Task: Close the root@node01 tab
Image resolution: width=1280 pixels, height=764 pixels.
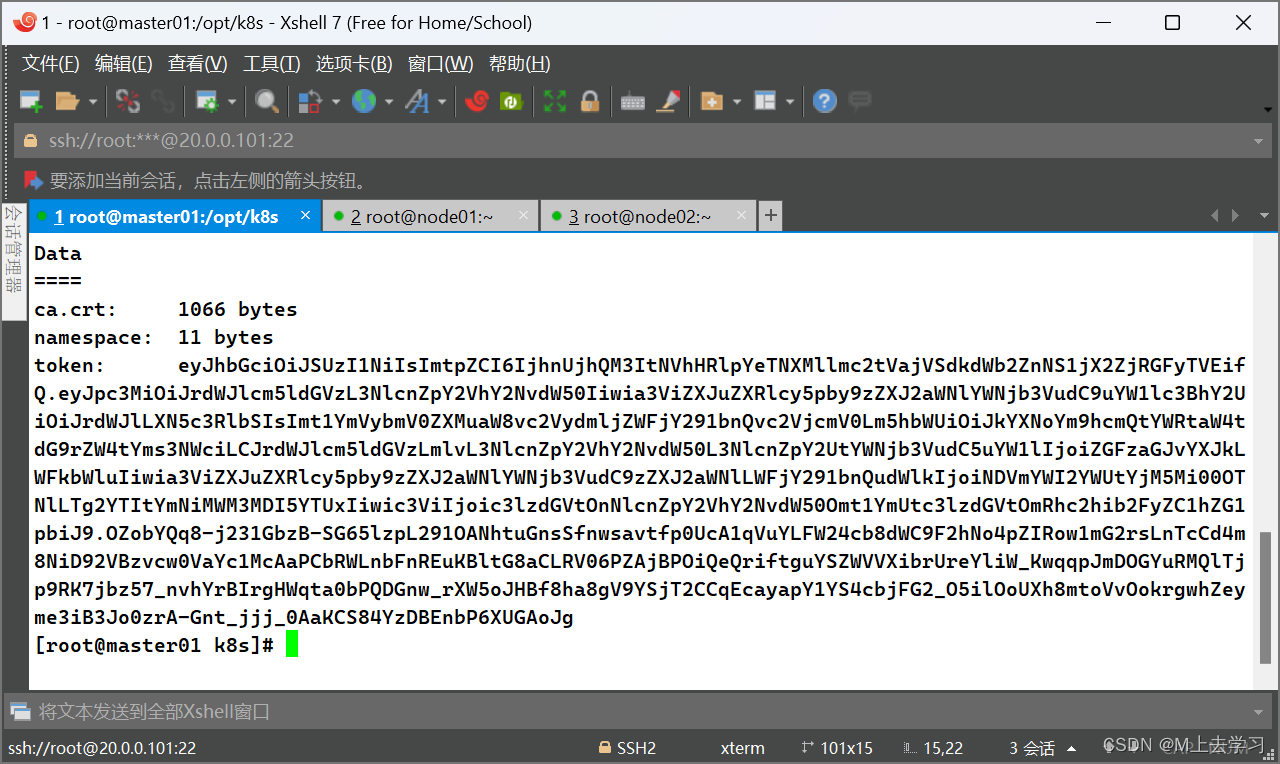Action: pyautogui.click(x=523, y=215)
